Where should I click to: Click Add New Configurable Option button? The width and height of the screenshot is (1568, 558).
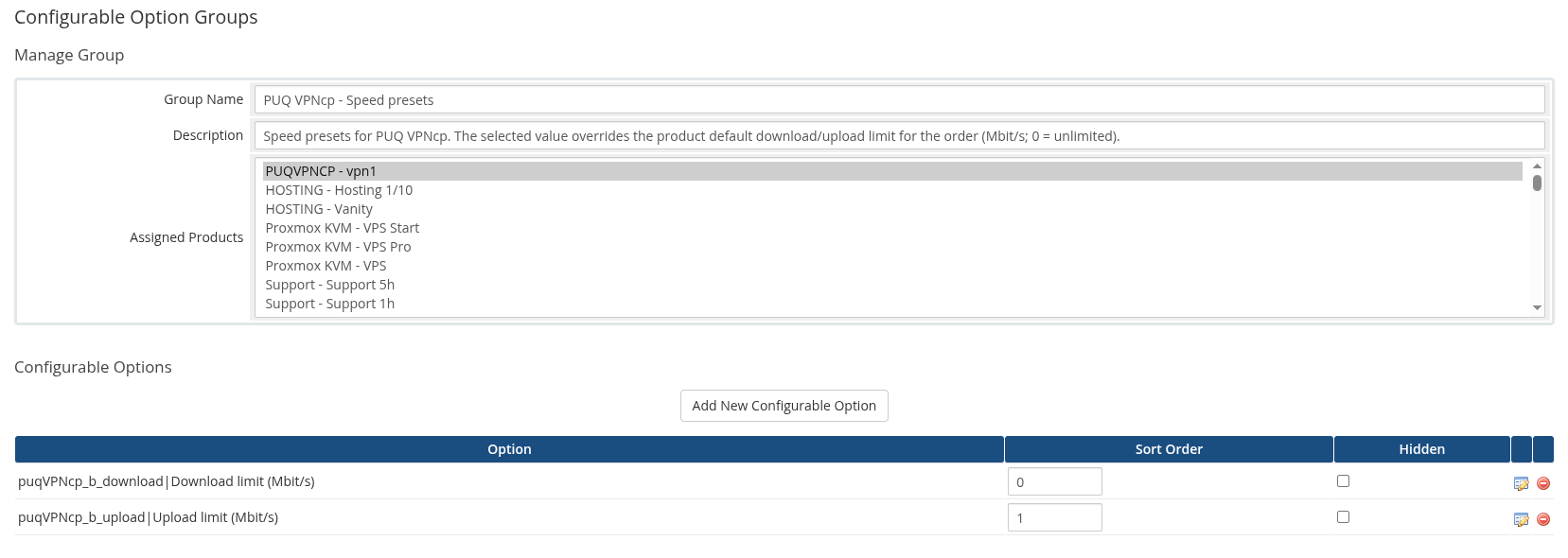pyautogui.click(x=784, y=406)
